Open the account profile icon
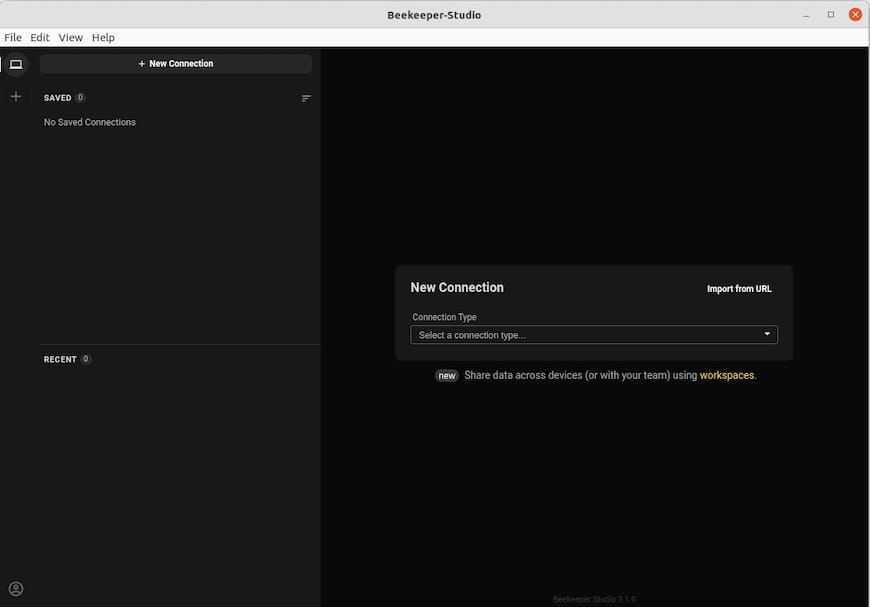 16,589
